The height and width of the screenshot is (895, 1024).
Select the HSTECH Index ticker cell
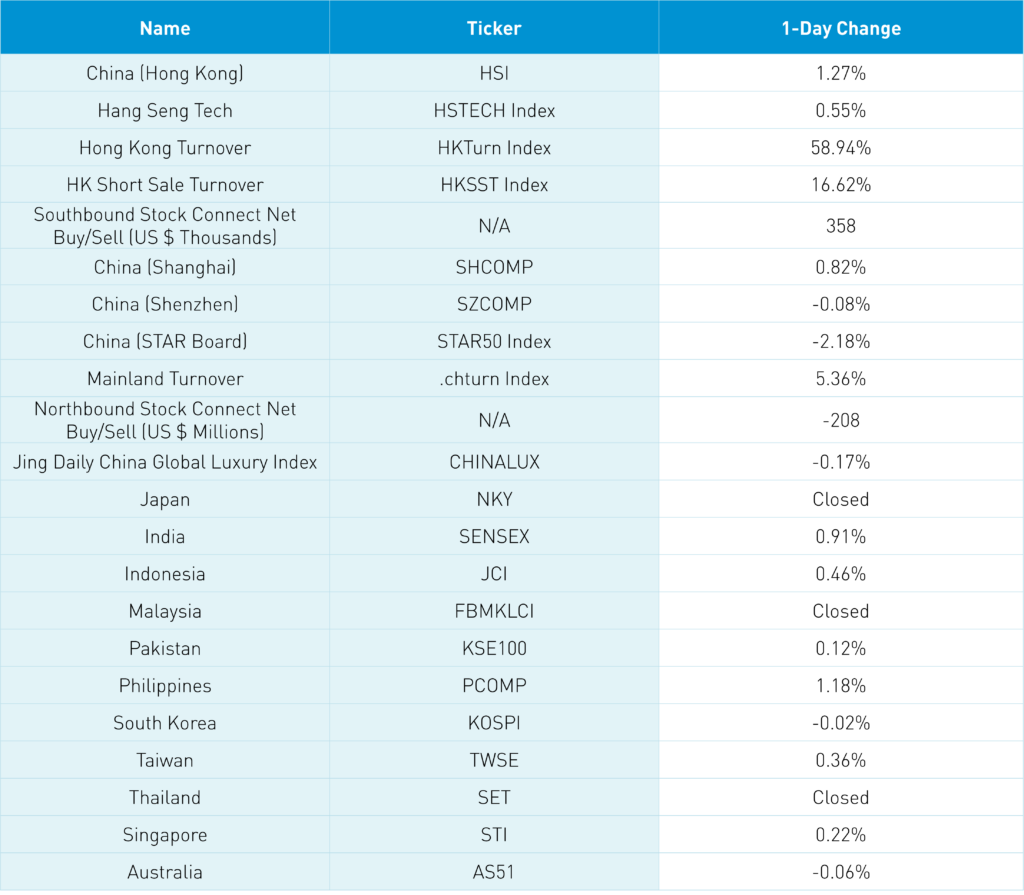pyautogui.click(x=494, y=110)
